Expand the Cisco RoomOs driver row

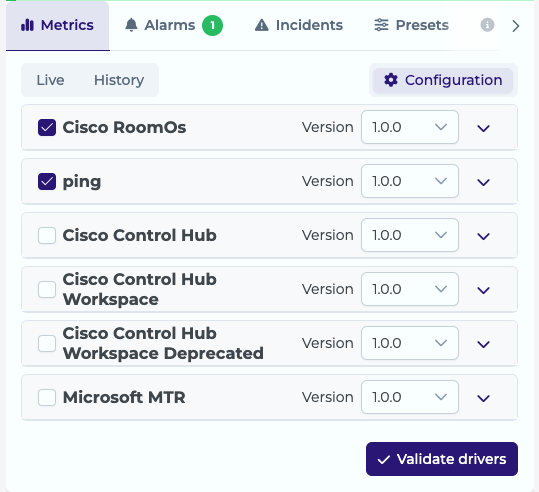pos(483,129)
